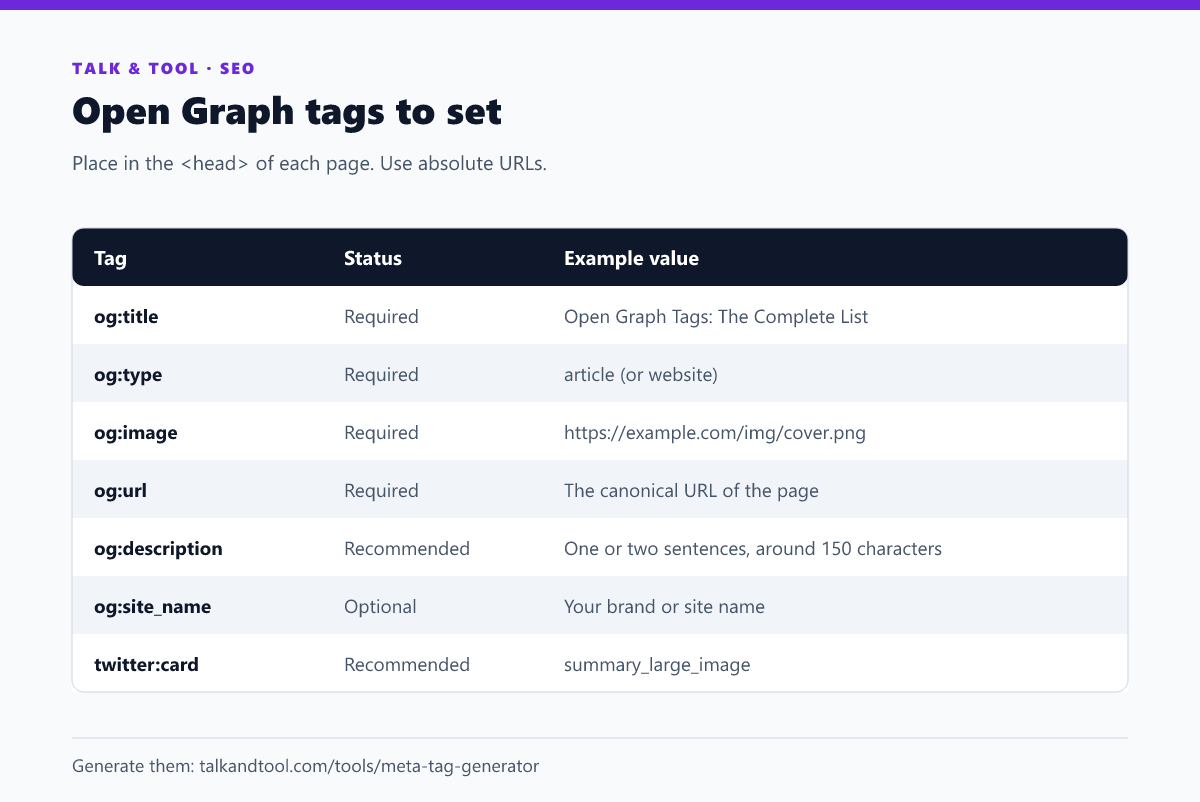Image resolution: width=1200 pixels, height=802 pixels.
Task: Click the 'Tag' column header
Action: pos(110,258)
